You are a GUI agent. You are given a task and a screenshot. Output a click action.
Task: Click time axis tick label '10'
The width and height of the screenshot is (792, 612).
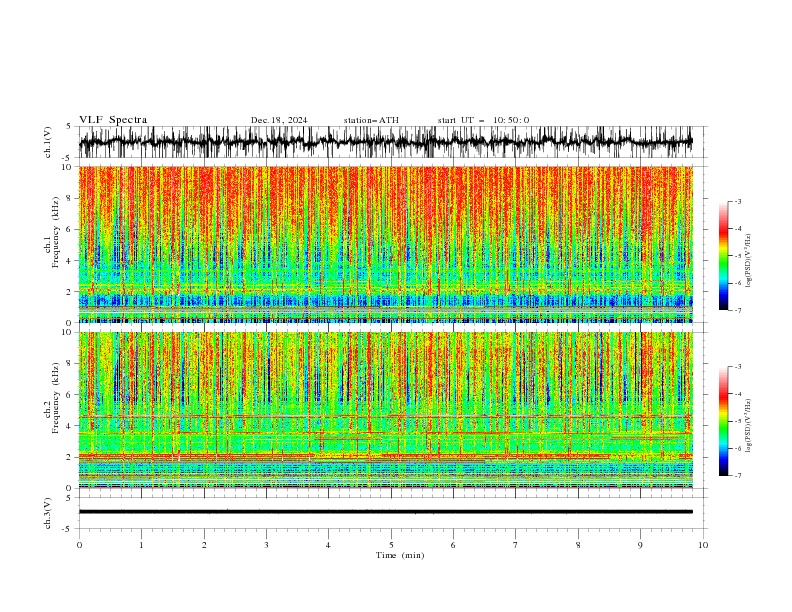(x=703, y=545)
